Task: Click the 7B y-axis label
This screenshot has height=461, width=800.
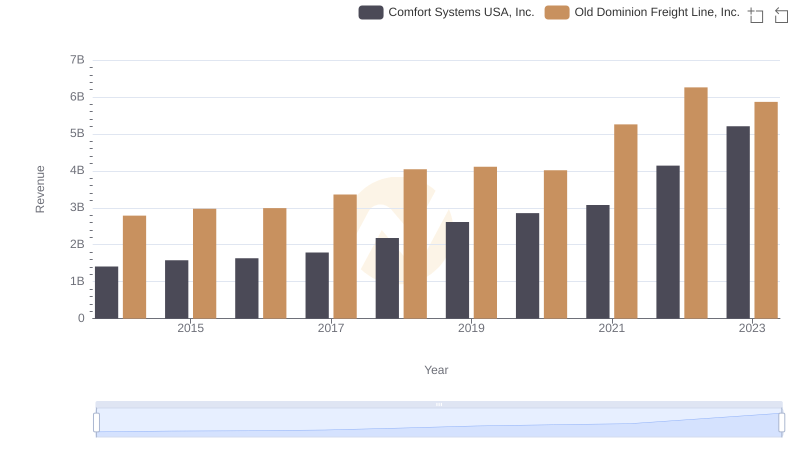Action: 77,60
